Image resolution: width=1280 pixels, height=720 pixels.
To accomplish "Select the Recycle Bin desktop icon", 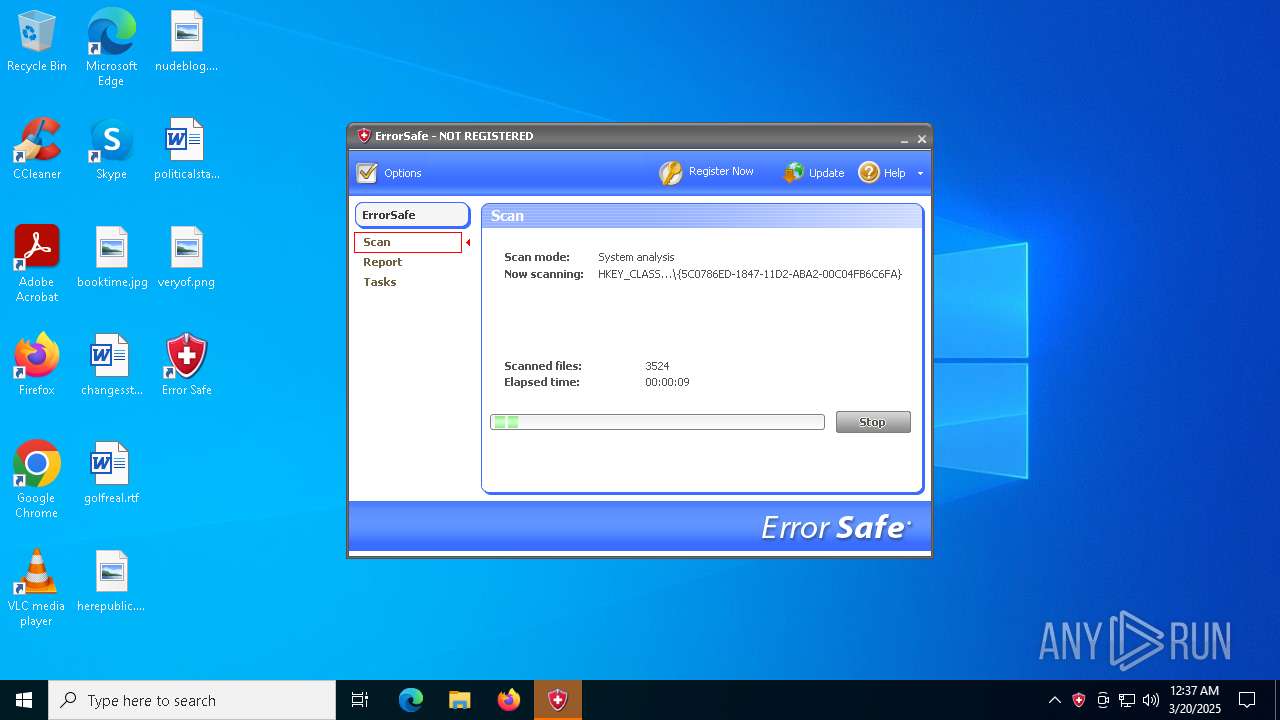I will (x=37, y=42).
